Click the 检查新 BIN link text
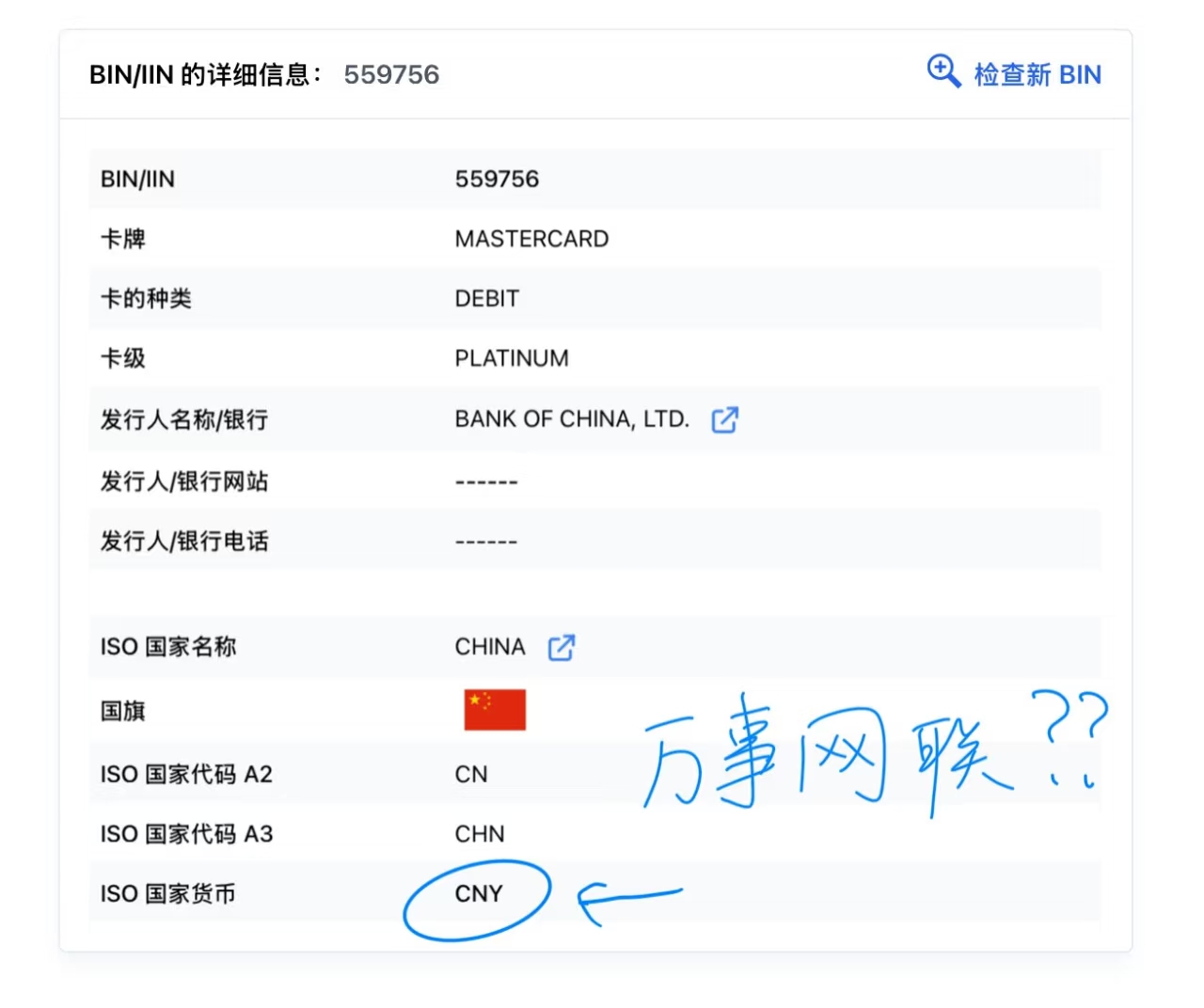 pos(1037,74)
